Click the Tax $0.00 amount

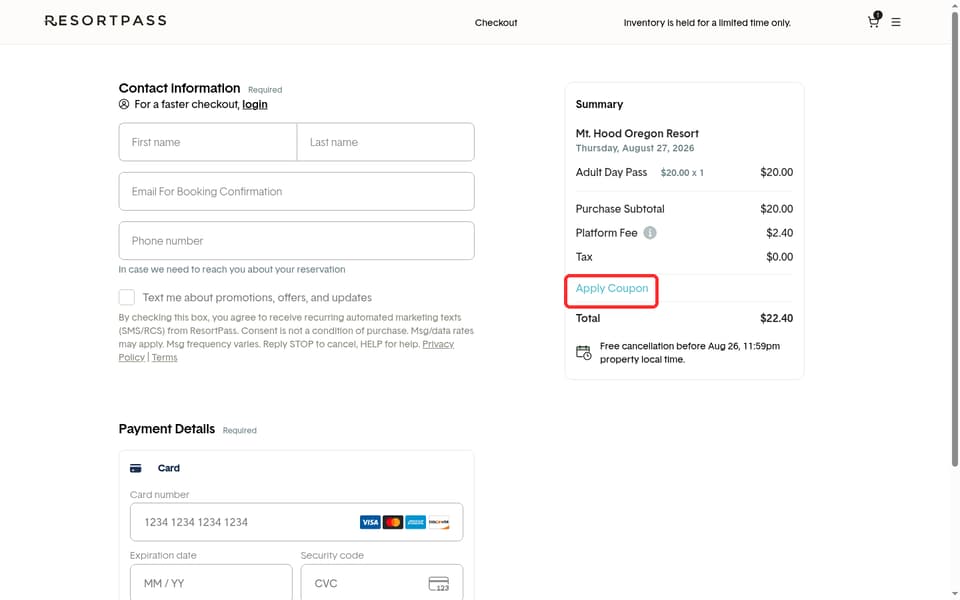779,257
